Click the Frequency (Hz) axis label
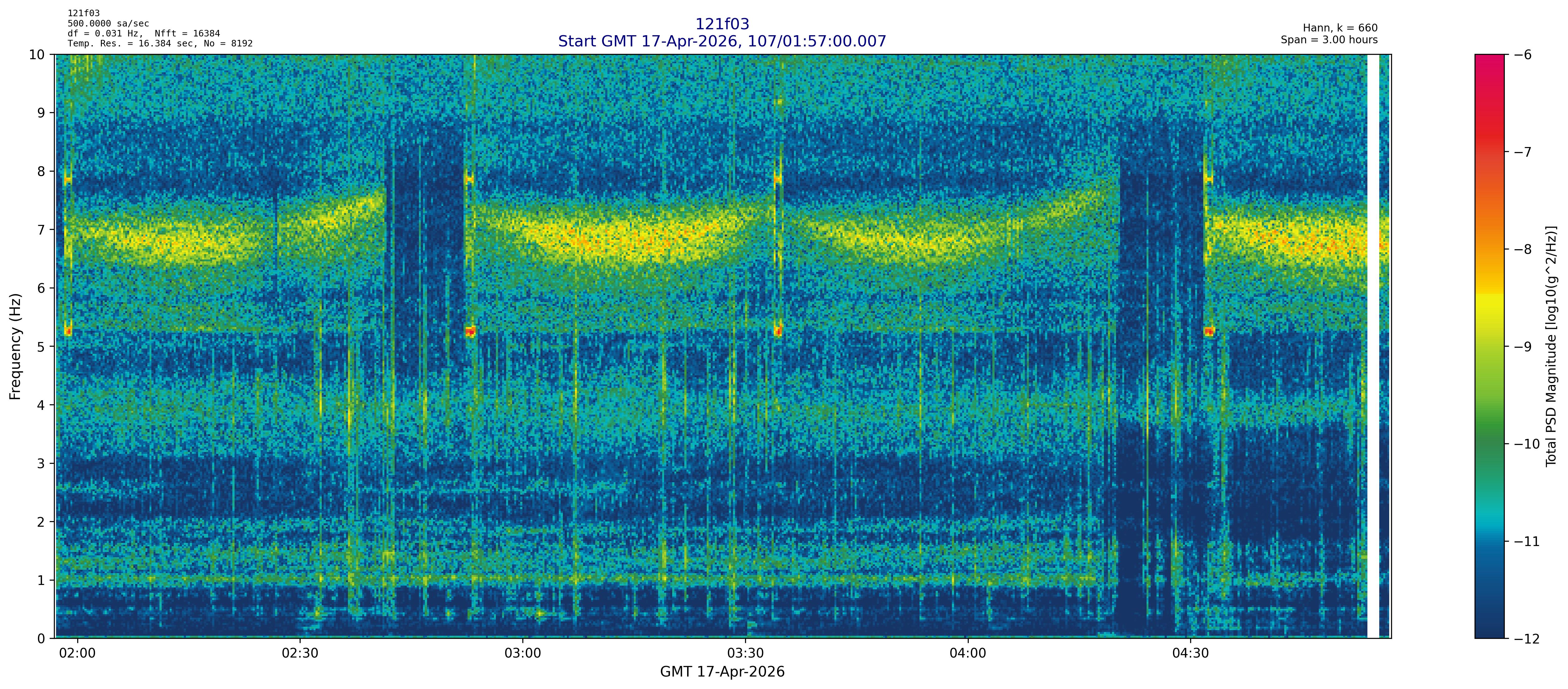Image resolution: width=1568 pixels, height=689 pixels. (x=16, y=346)
